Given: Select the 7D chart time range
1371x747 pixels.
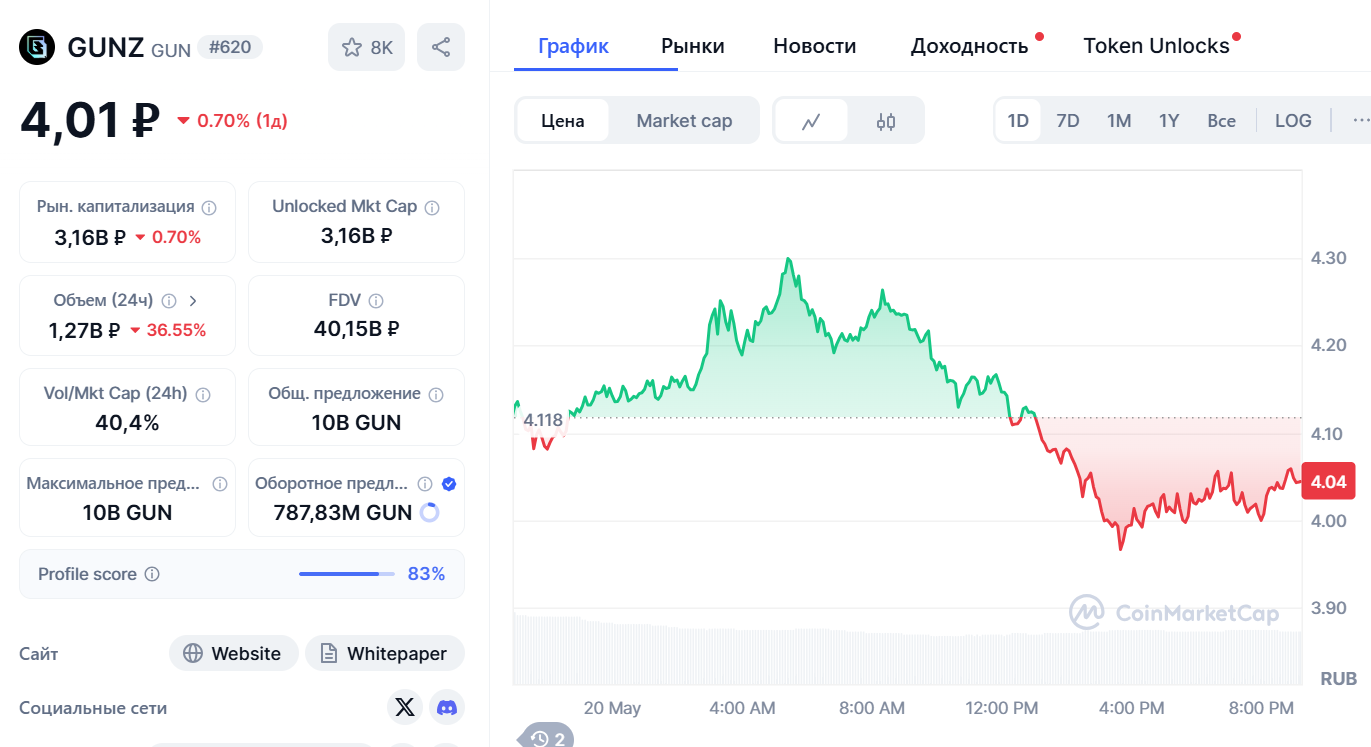Looking at the screenshot, I should click(x=1068, y=121).
